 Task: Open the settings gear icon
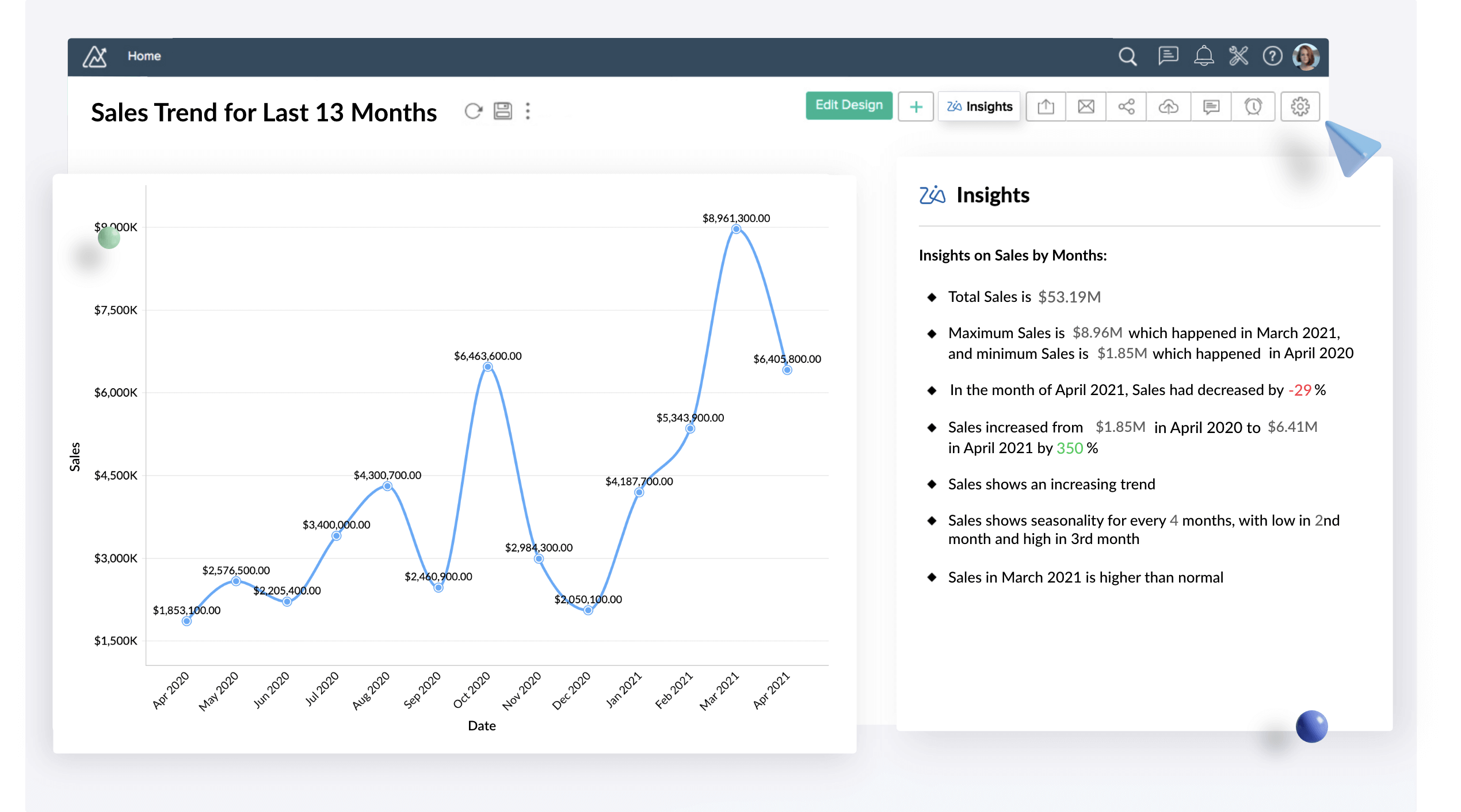pos(1300,107)
